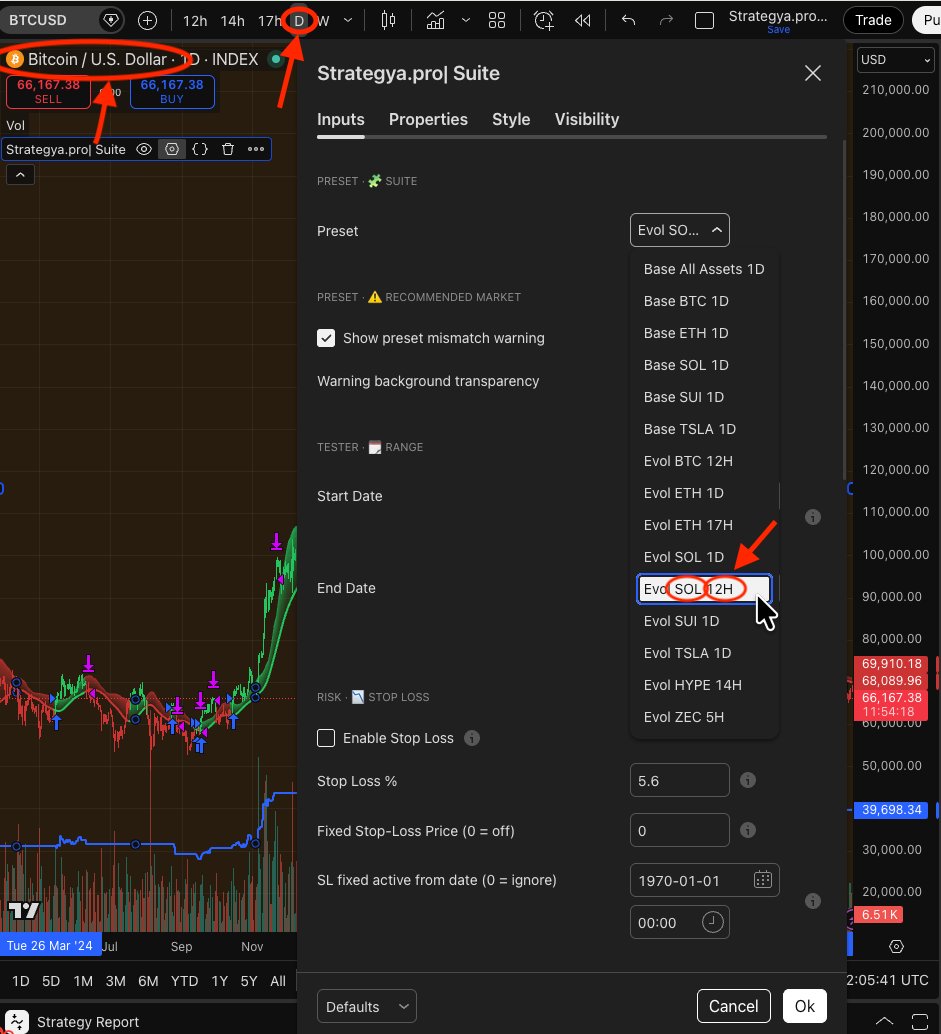Open the BTCUSD symbol search

38,20
